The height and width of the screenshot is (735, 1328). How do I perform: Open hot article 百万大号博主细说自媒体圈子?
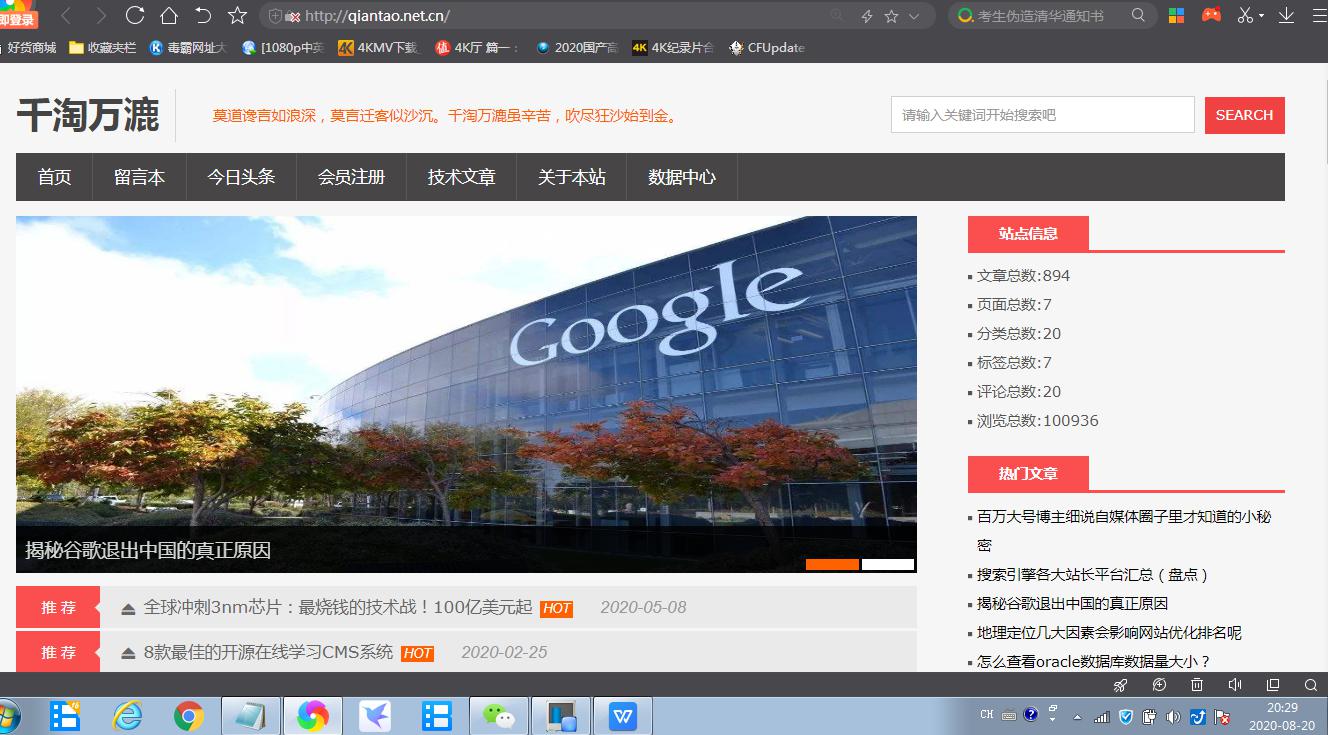(x=1124, y=531)
